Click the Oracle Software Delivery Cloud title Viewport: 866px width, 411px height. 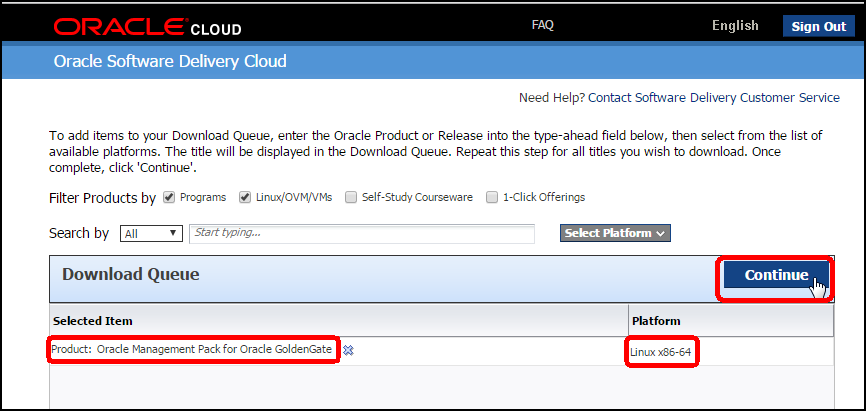pos(170,61)
